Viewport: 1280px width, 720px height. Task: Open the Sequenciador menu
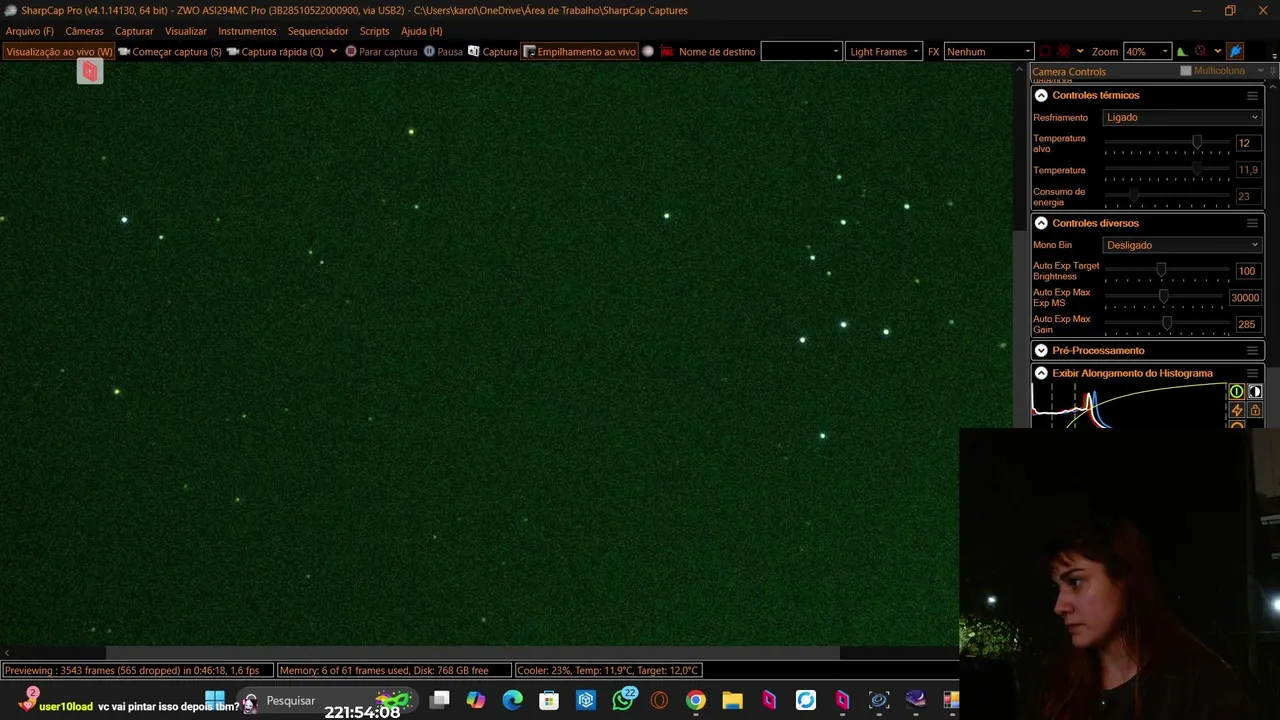tap(318, 31)
